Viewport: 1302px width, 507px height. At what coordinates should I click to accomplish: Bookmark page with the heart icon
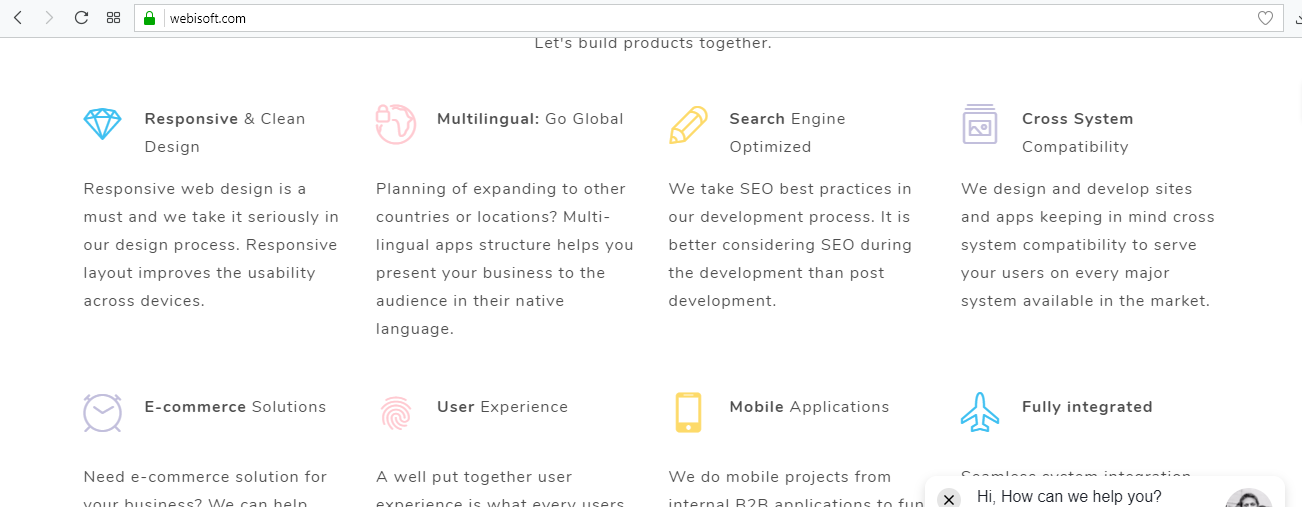(1265, 18)
